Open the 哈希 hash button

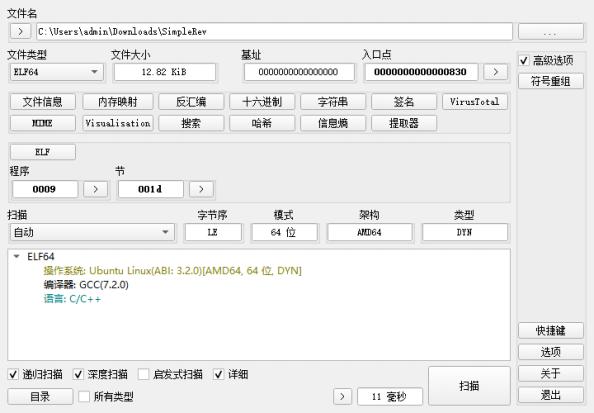262,123
